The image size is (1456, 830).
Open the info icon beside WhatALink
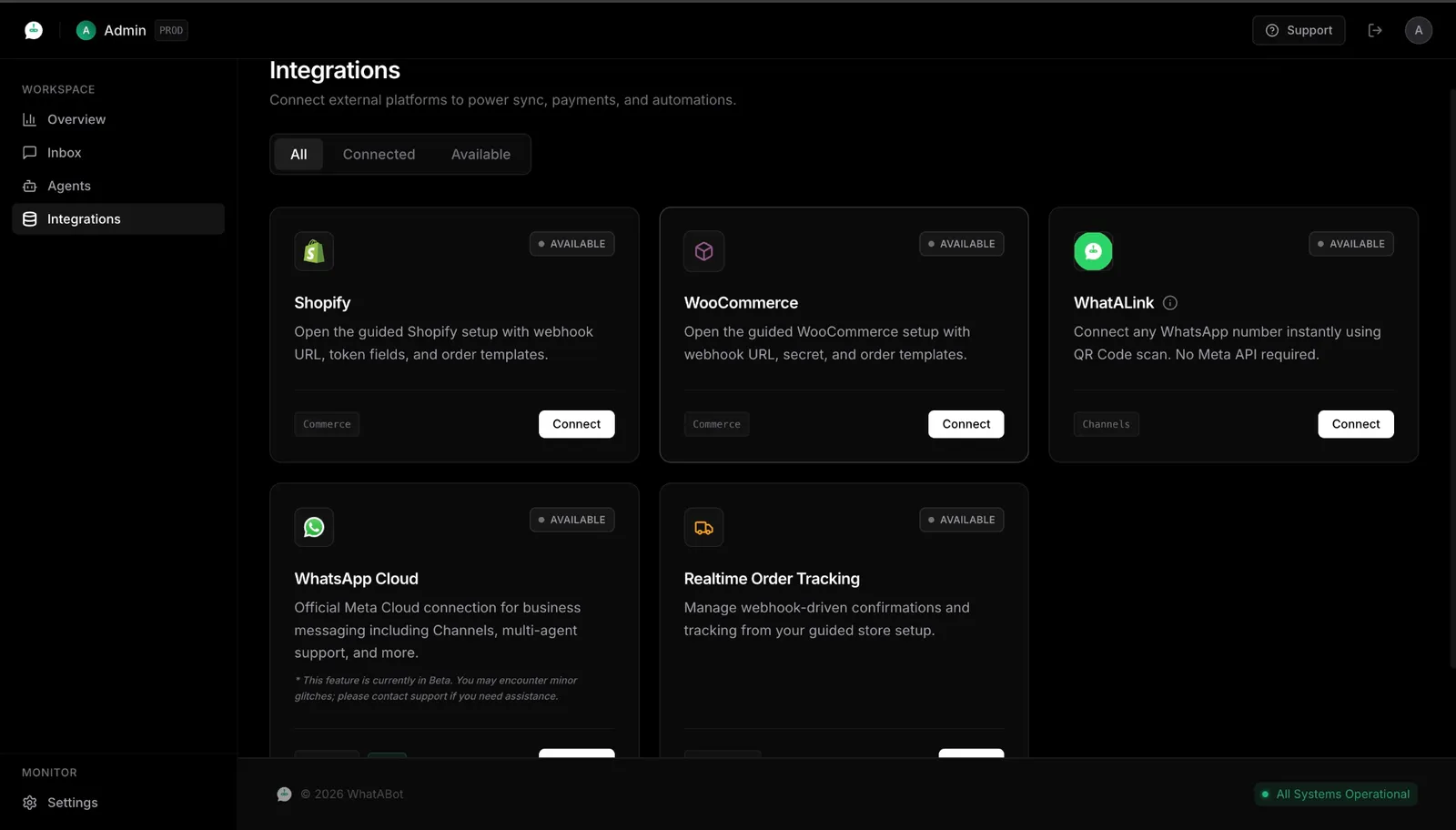1170,303
